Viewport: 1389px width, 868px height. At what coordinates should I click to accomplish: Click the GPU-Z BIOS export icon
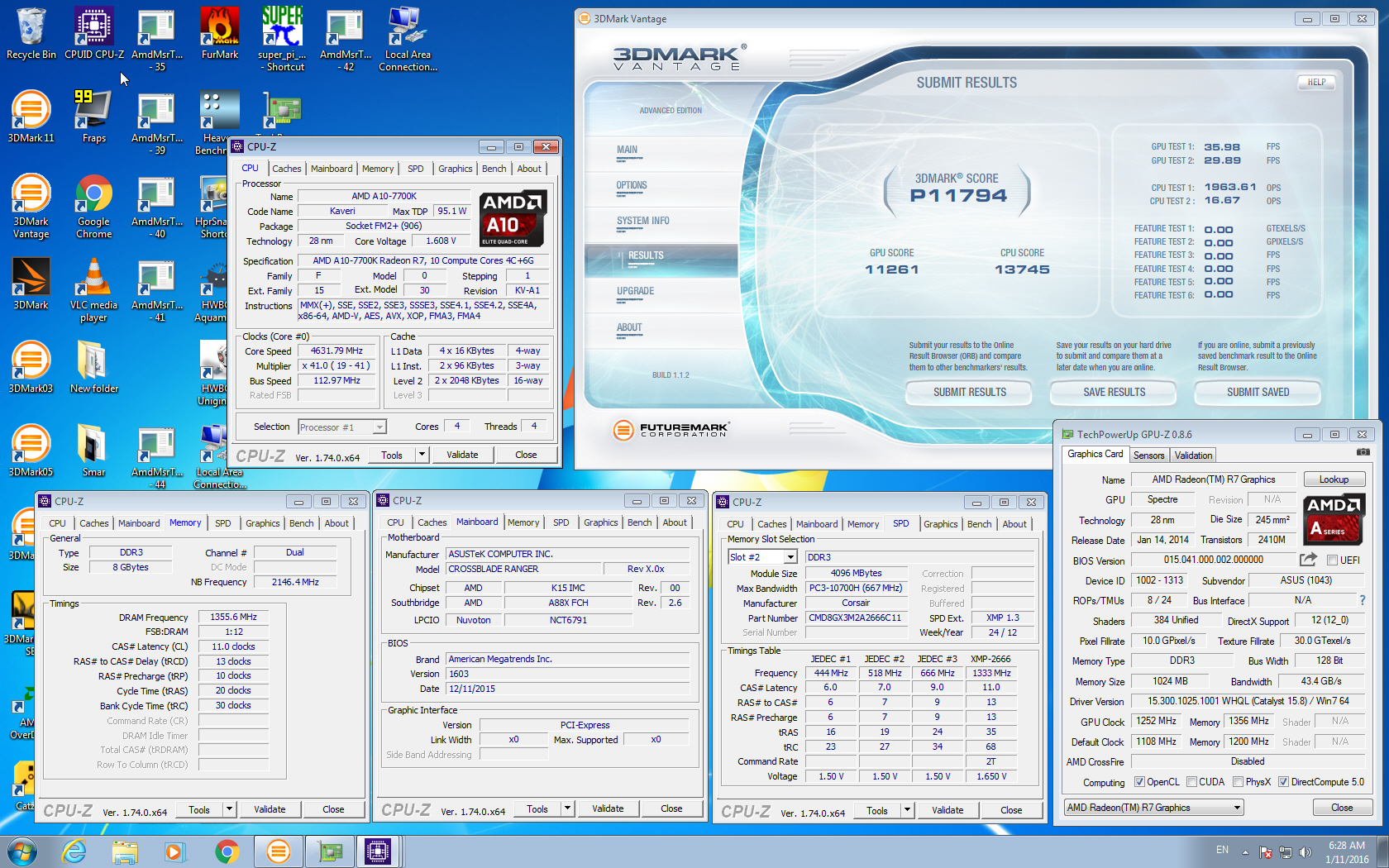(1308, 560)
